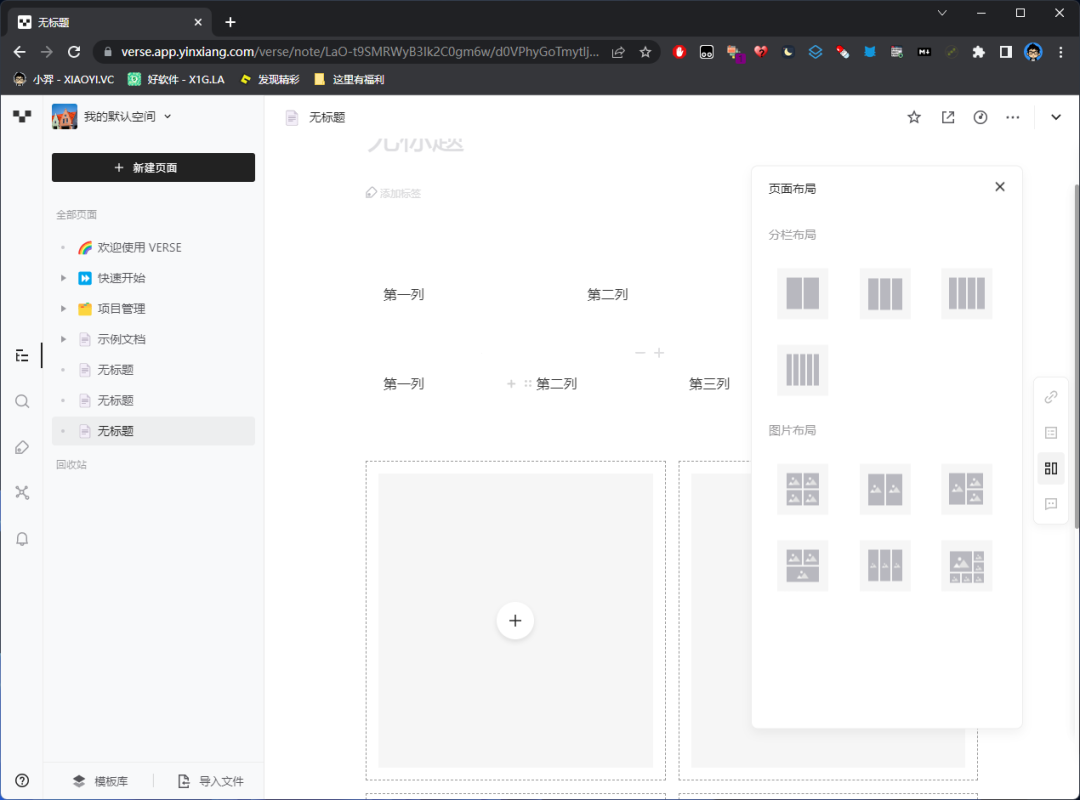This screenshot has width=1080, height=800.
Task: Expand the 快速开始 tree item
Action: 64,278
